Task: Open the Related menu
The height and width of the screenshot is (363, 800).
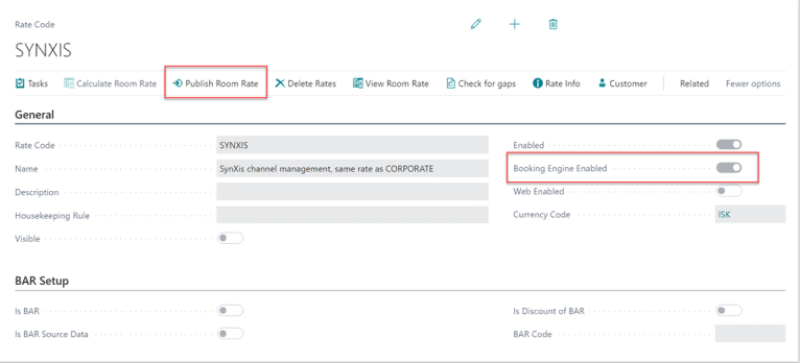Action: pyautogui.click(x=694, y=84)
